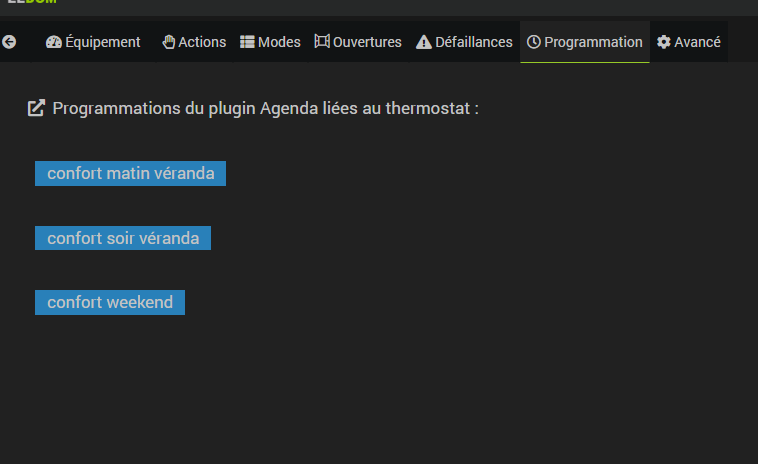Click the window icon beside Ouvertures
758x464 pixels.
point(322,42)
